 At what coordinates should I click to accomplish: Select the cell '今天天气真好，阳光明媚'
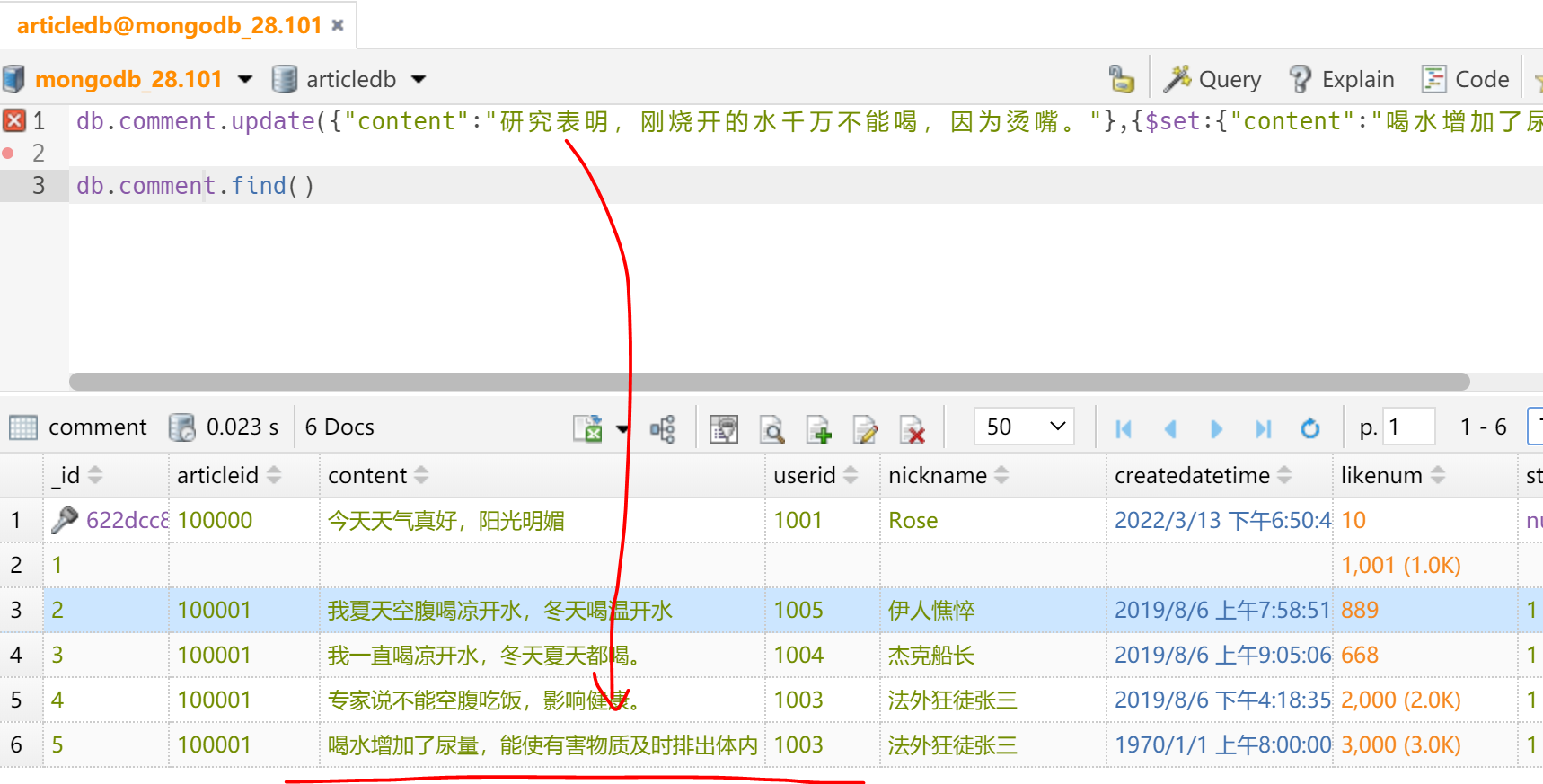[542, 521]
